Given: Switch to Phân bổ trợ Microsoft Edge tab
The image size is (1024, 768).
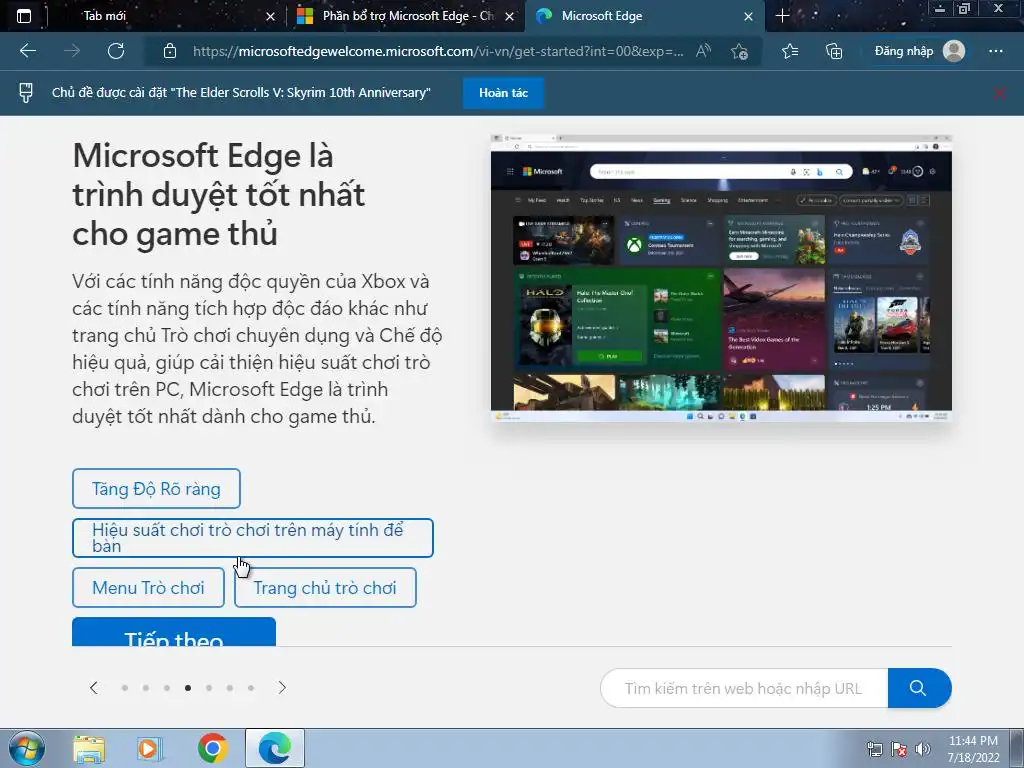Looking at the screenshot, I should (x=405, y=16).
